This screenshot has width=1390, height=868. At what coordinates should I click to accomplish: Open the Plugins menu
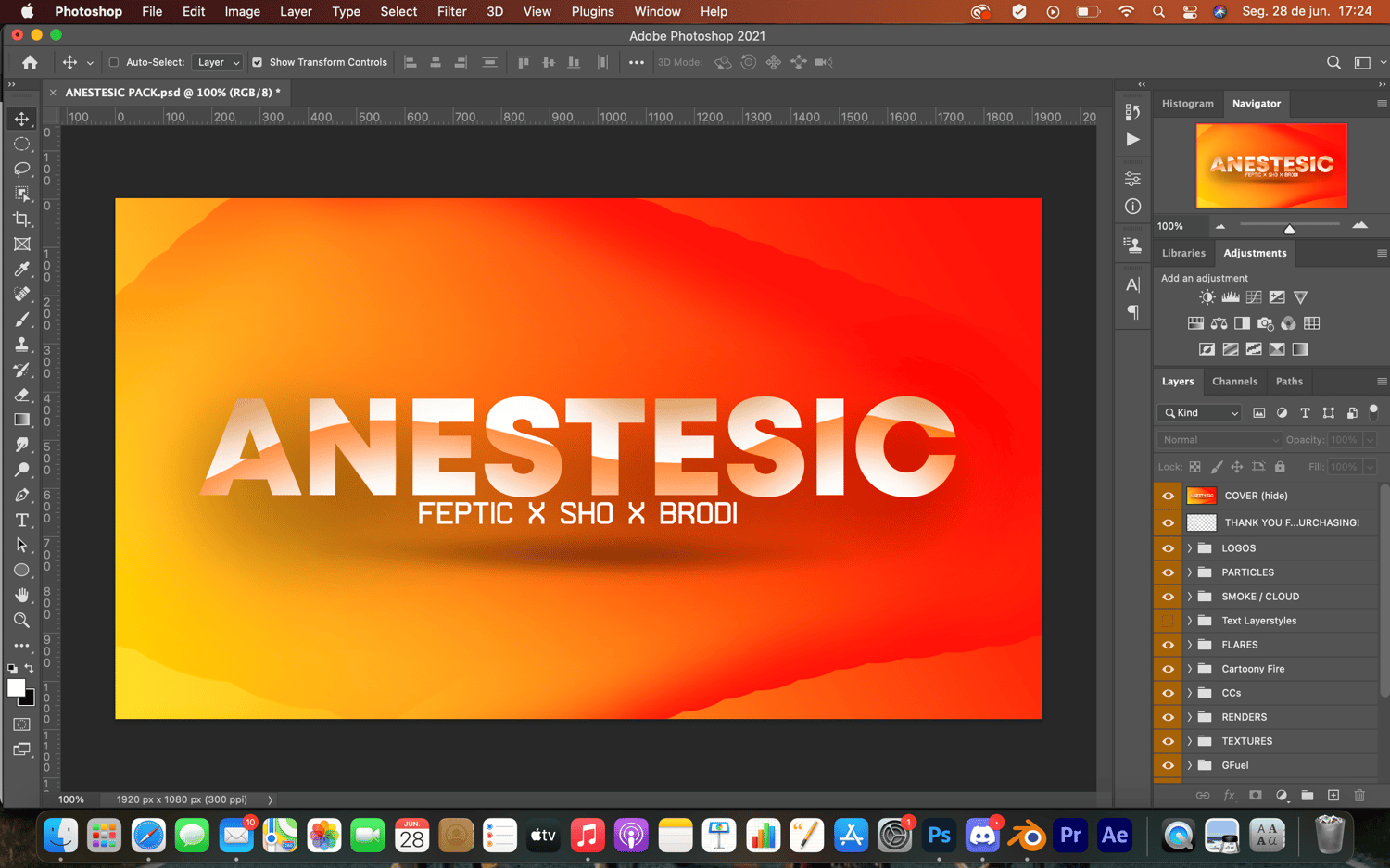592,11
